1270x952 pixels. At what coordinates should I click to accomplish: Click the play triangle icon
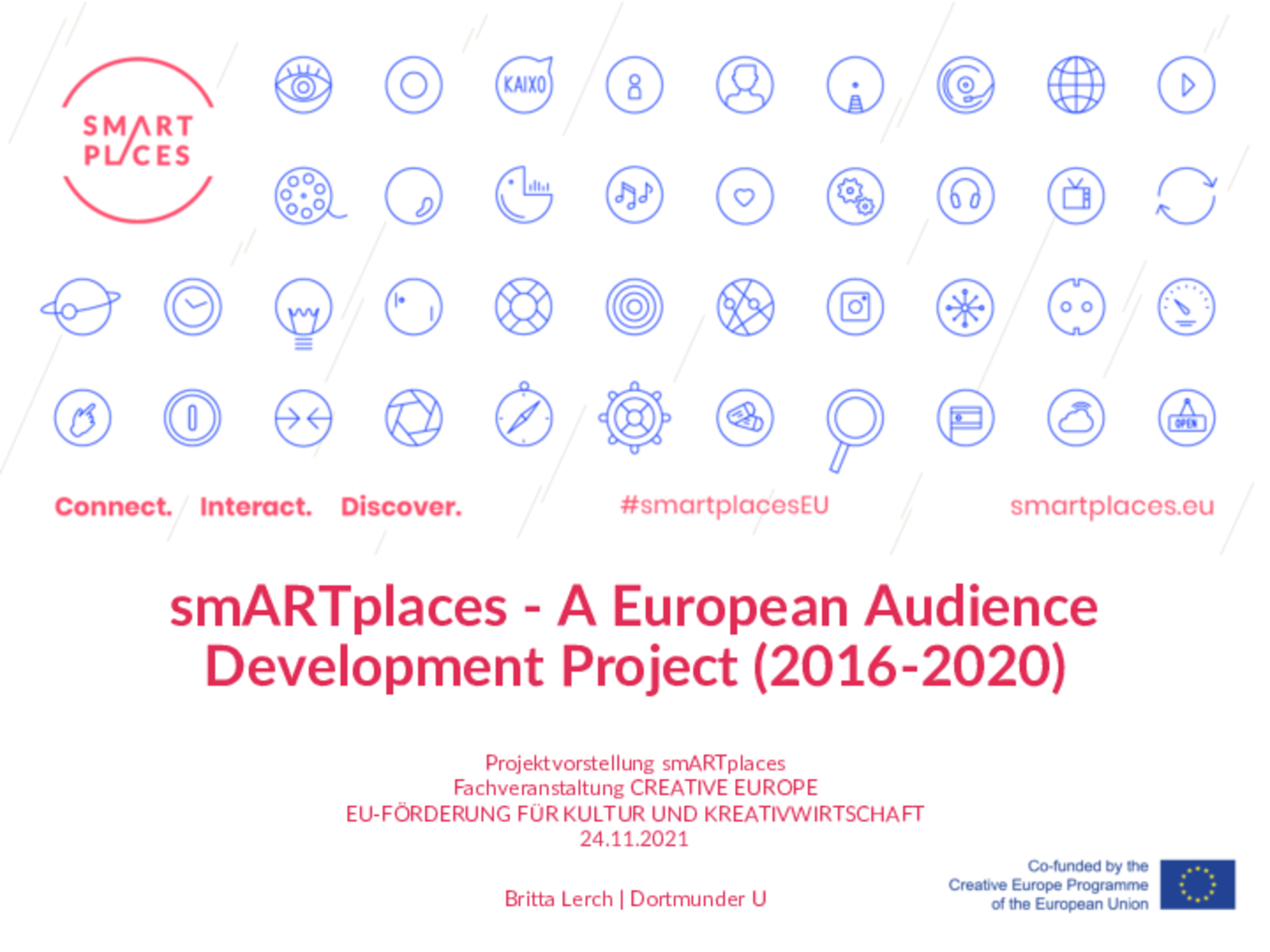[1186, 85]
